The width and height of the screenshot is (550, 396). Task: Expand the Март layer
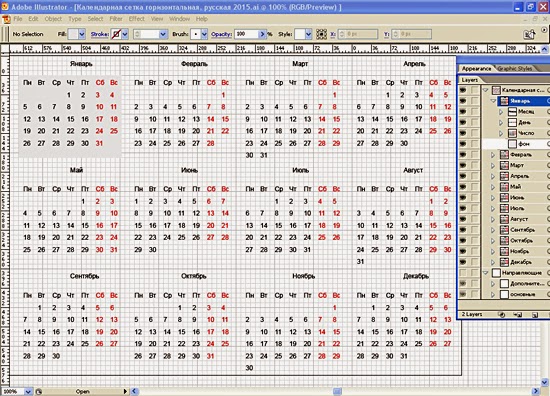pos(493,165)
